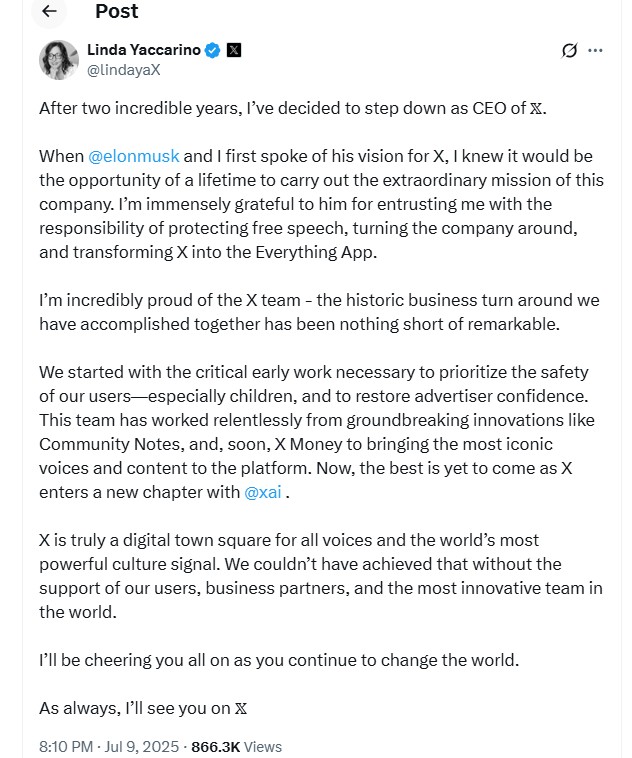The height and width of the screenshot is (758, 632).
Task: Click the "incredibly proud of the X team" paragraph
Action: 320,312
